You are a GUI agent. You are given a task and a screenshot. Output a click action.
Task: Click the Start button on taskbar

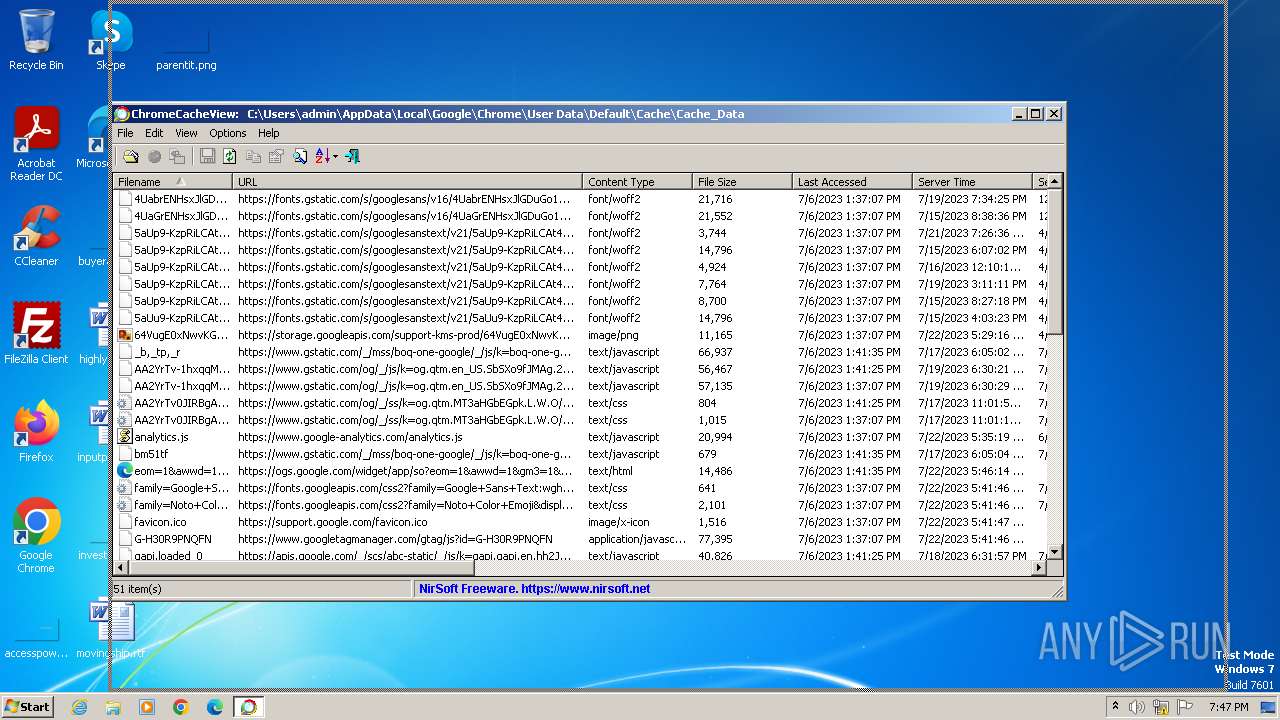pos(28,706)
